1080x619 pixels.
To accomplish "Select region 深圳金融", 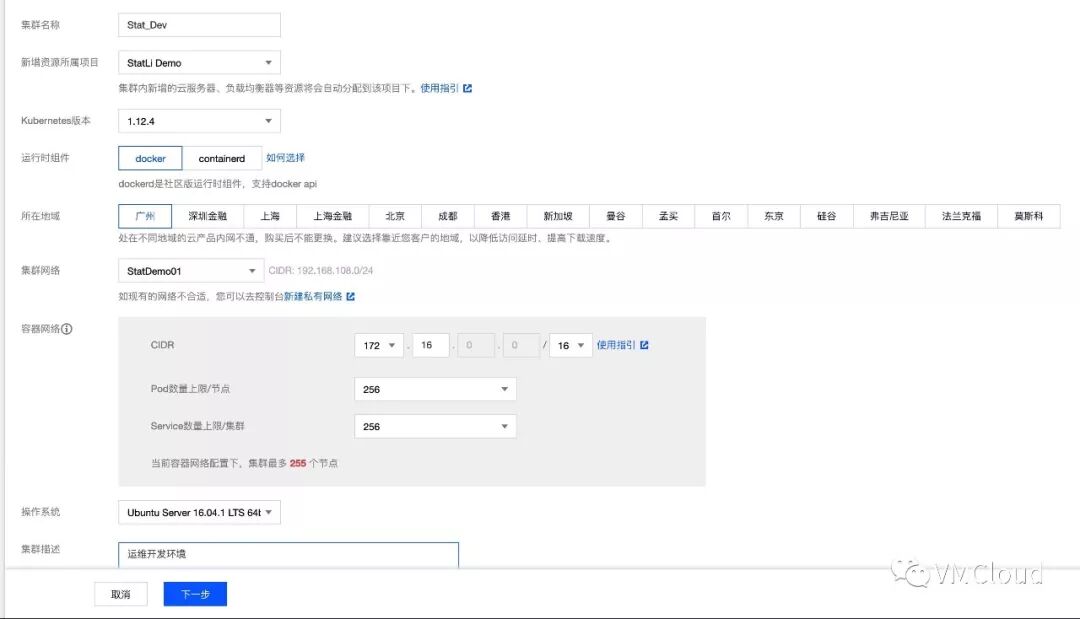I will pos(207,216).
